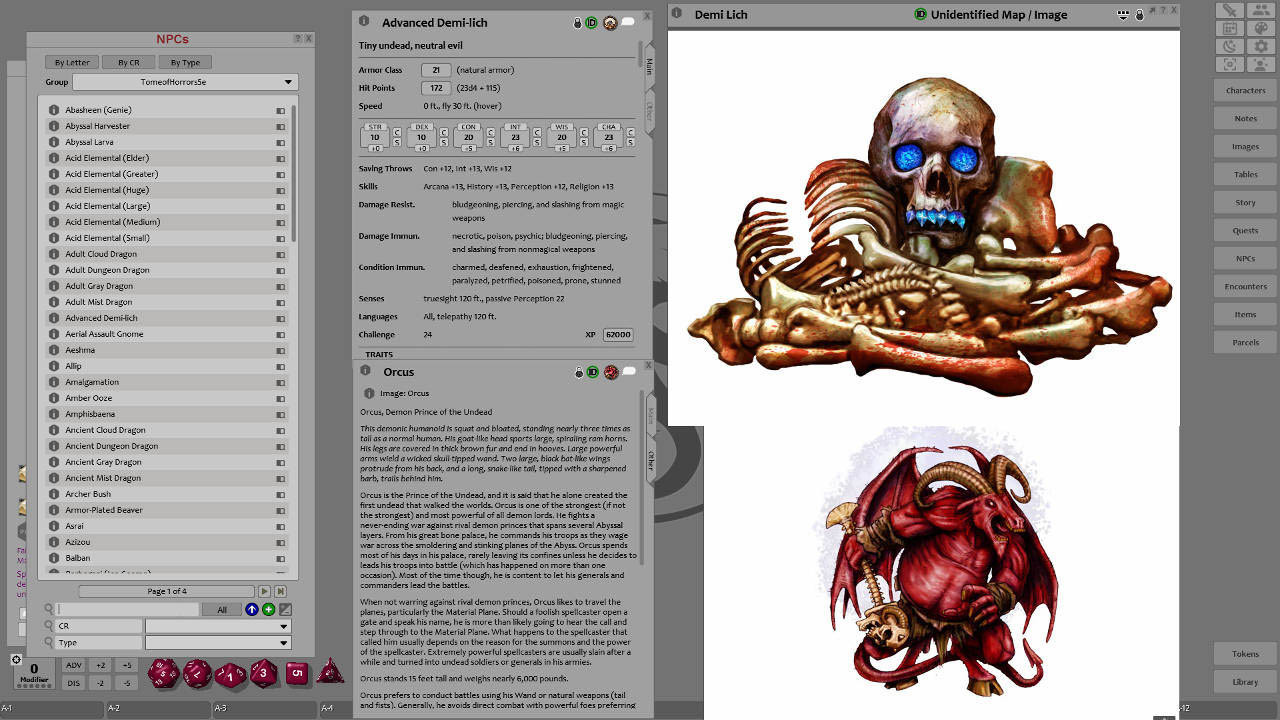Select the By CR sorting tab in NPCs
This screenshot has height=720, width=1280.
coord(128,62)
